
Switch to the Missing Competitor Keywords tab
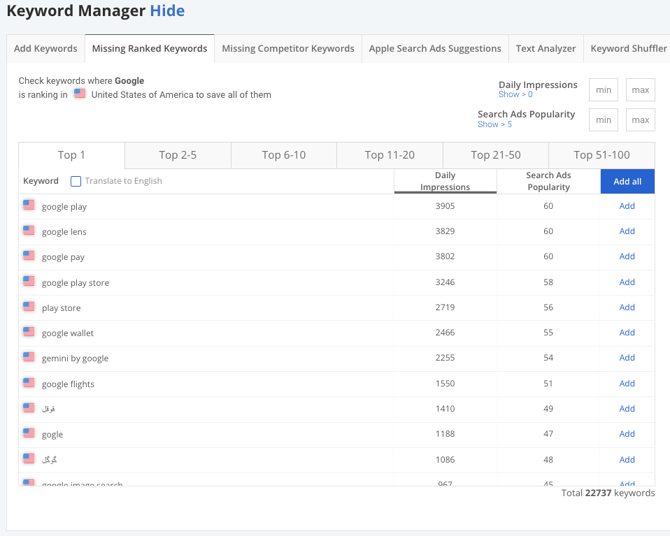288,48
